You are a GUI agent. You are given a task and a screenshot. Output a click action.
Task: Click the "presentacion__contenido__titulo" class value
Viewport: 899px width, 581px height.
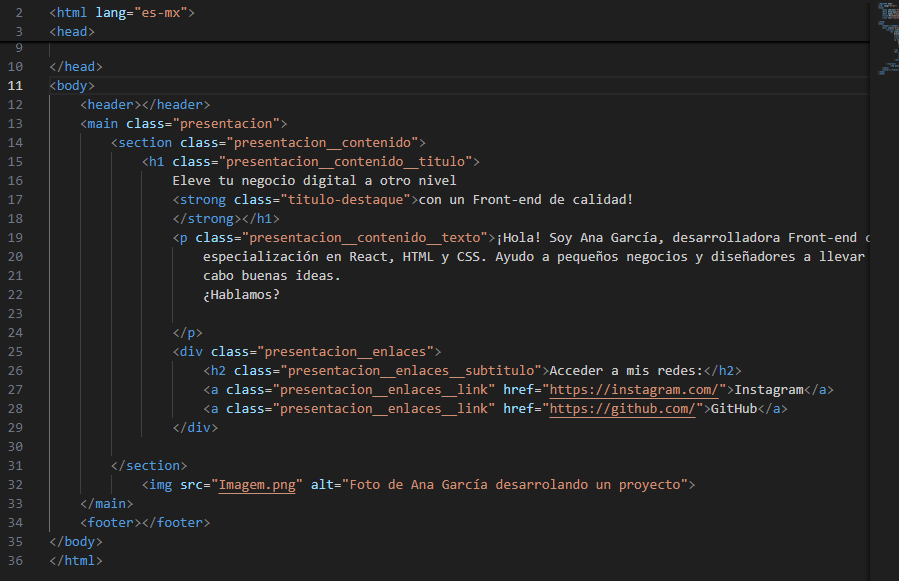[345, 161]
